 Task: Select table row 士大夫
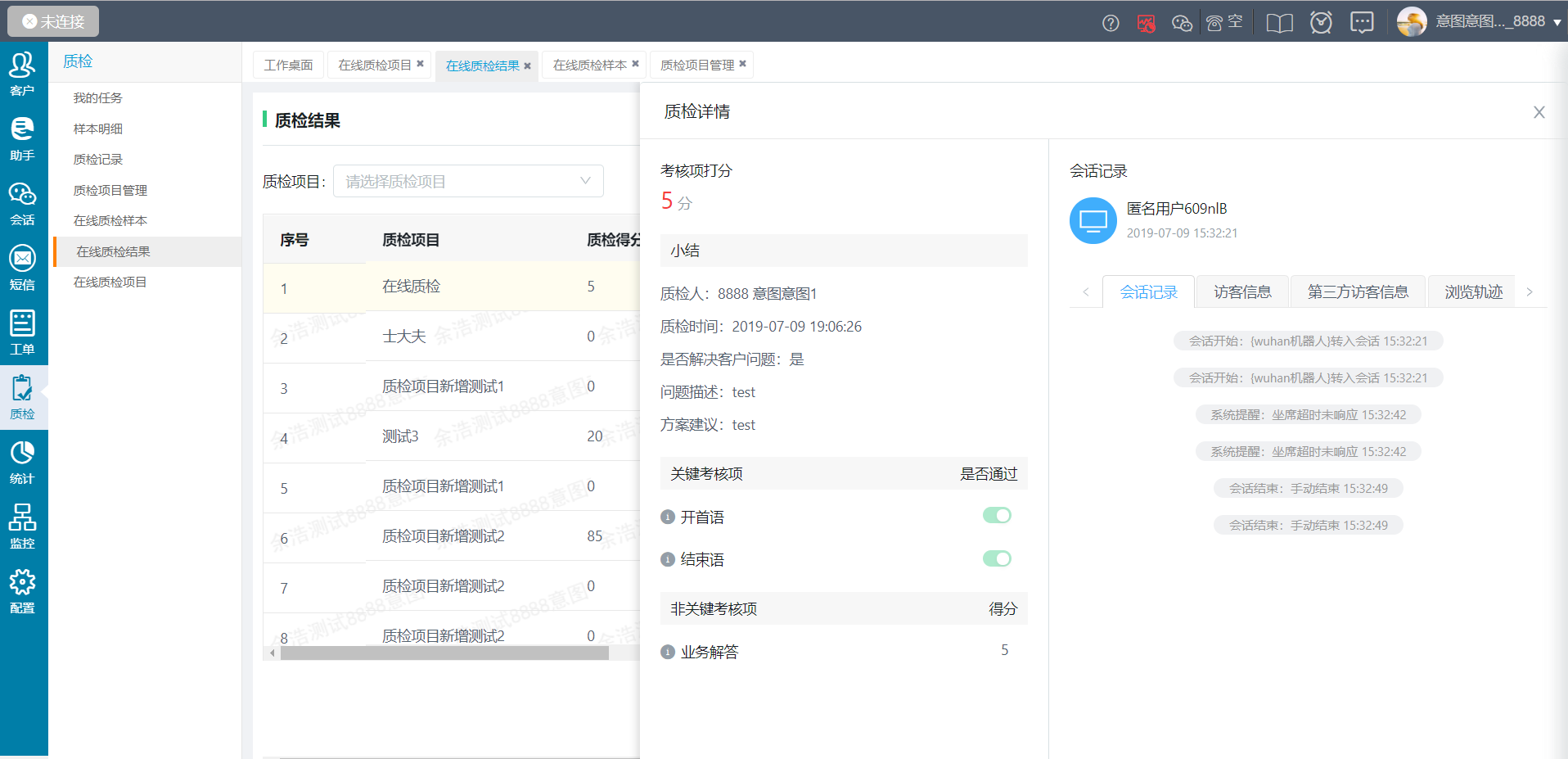(452, 337)
